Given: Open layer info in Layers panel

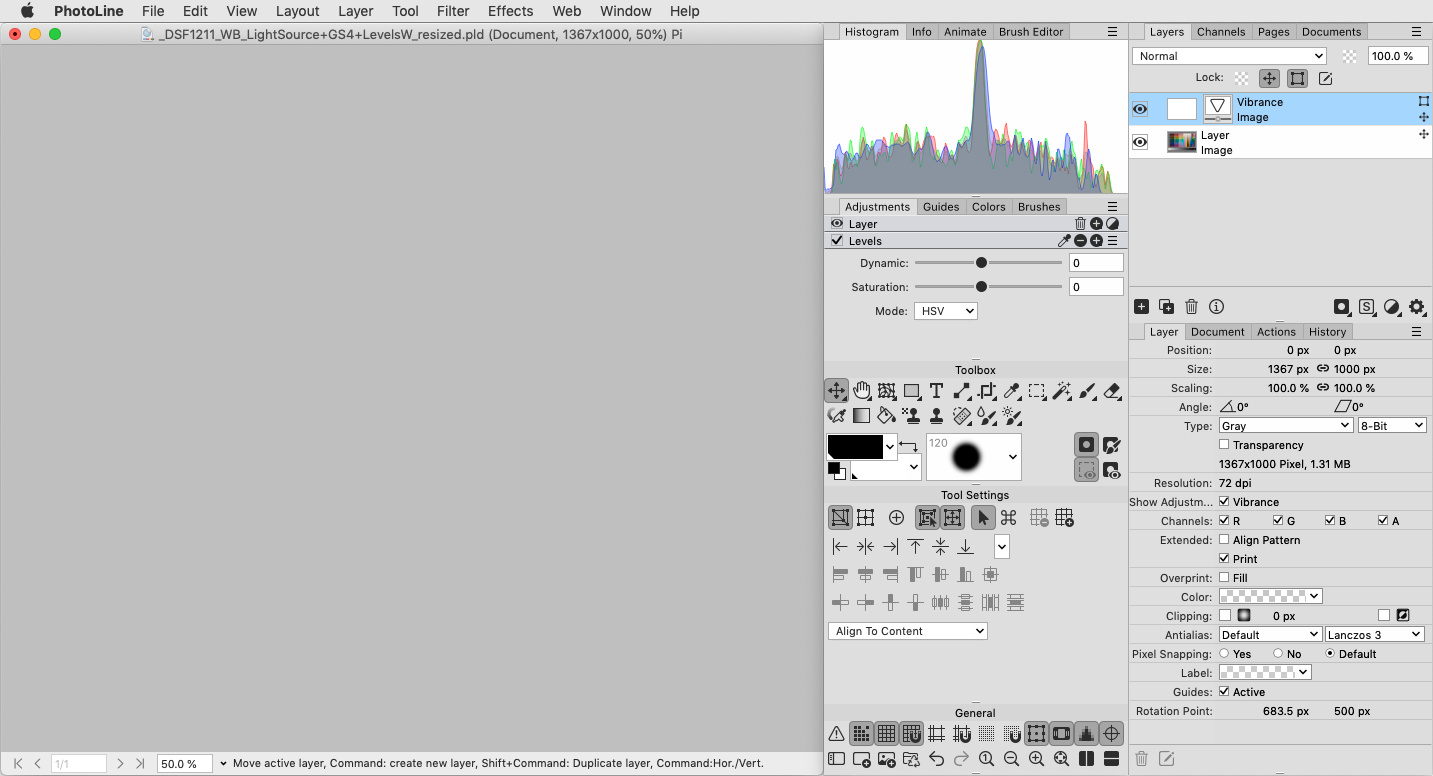Looking at the screenshot, I should 1216,307.
